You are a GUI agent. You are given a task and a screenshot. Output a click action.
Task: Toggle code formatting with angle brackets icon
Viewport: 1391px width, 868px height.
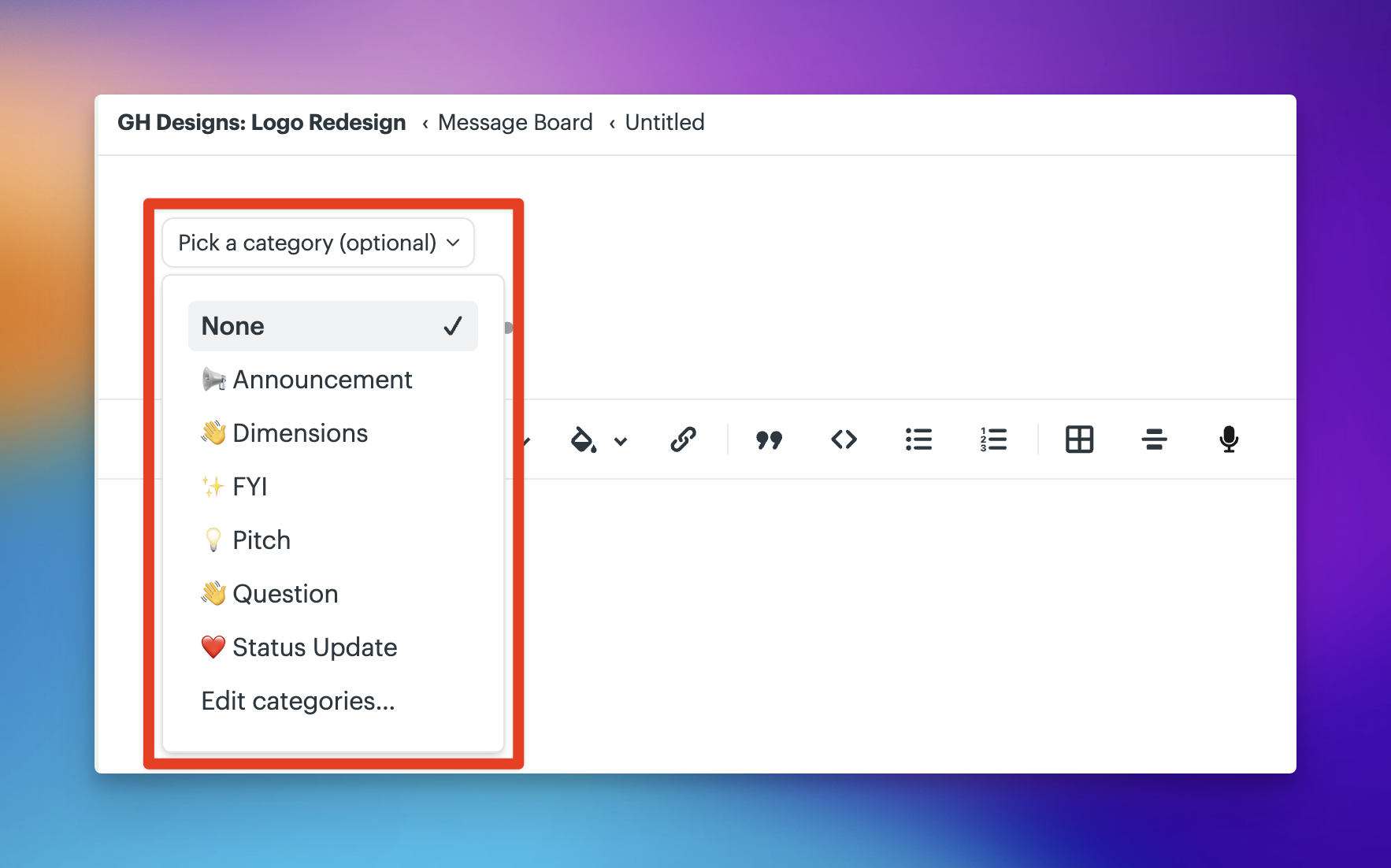pyautogui.click(x=844, y=440)
